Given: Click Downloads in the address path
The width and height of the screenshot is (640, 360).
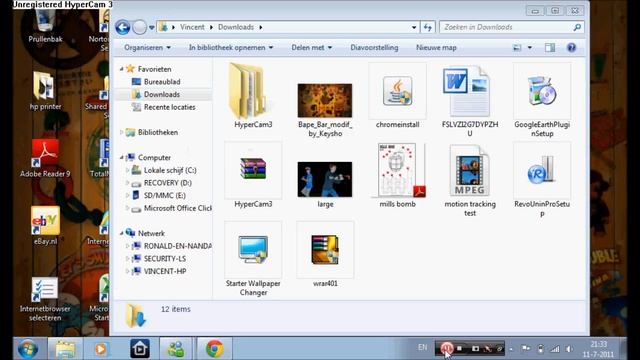Looking at the screenshot, I should pos(236,27).
